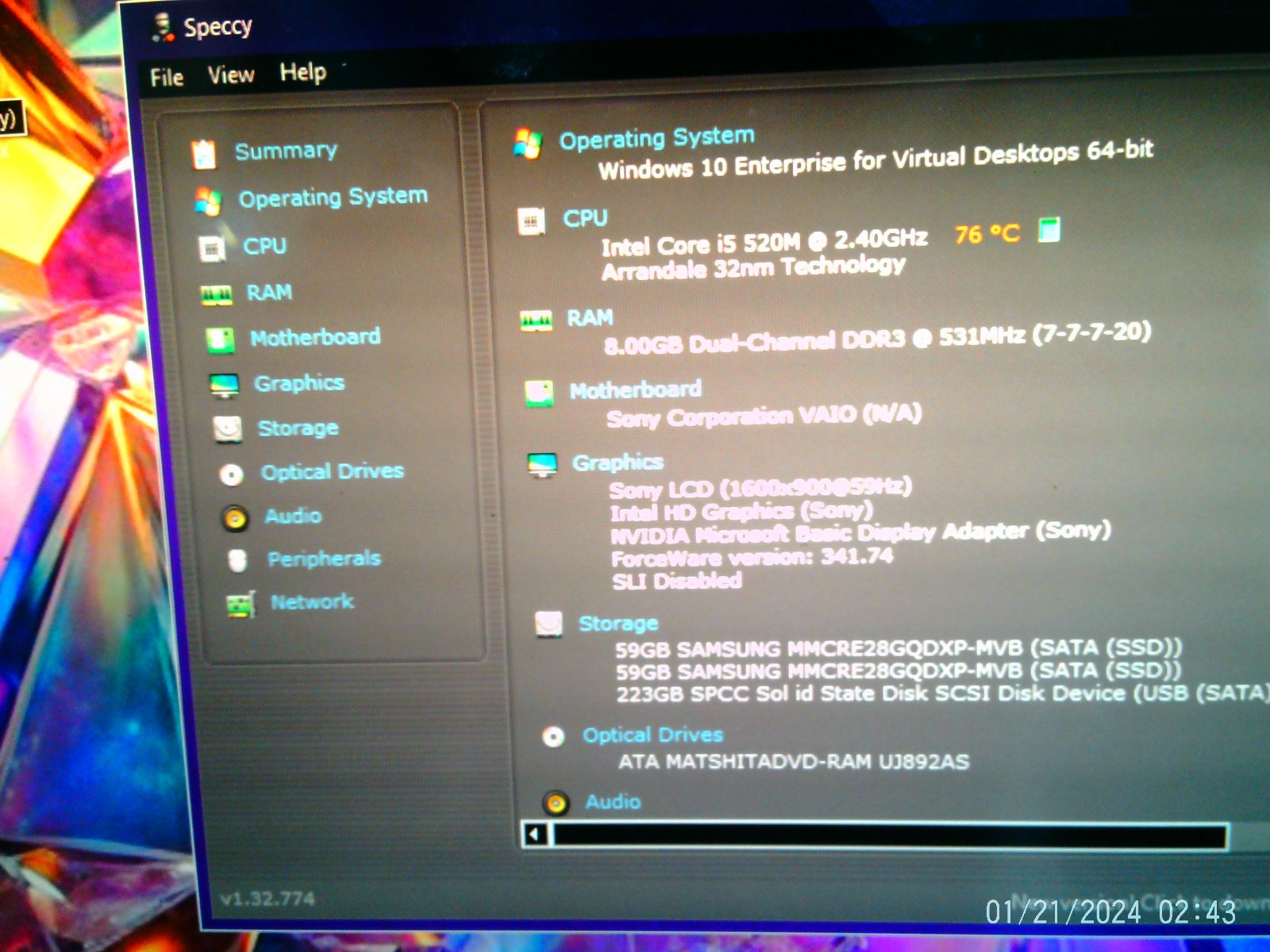Click the Optical Drives disc icon in summary panel
Screen dimensions: 1270x952
pyautogui.click(x=553, y=737)
